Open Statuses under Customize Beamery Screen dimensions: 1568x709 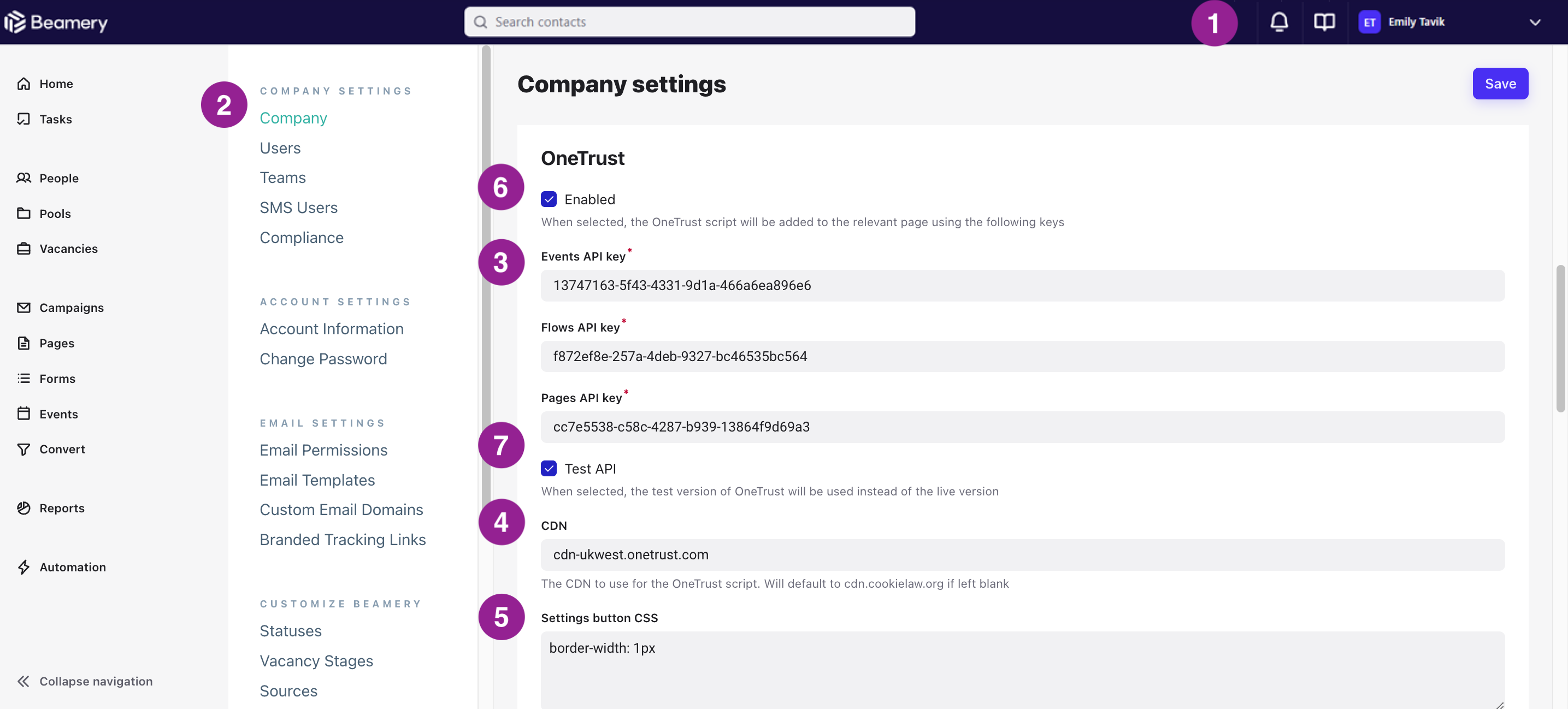click(x=290, y=630)
